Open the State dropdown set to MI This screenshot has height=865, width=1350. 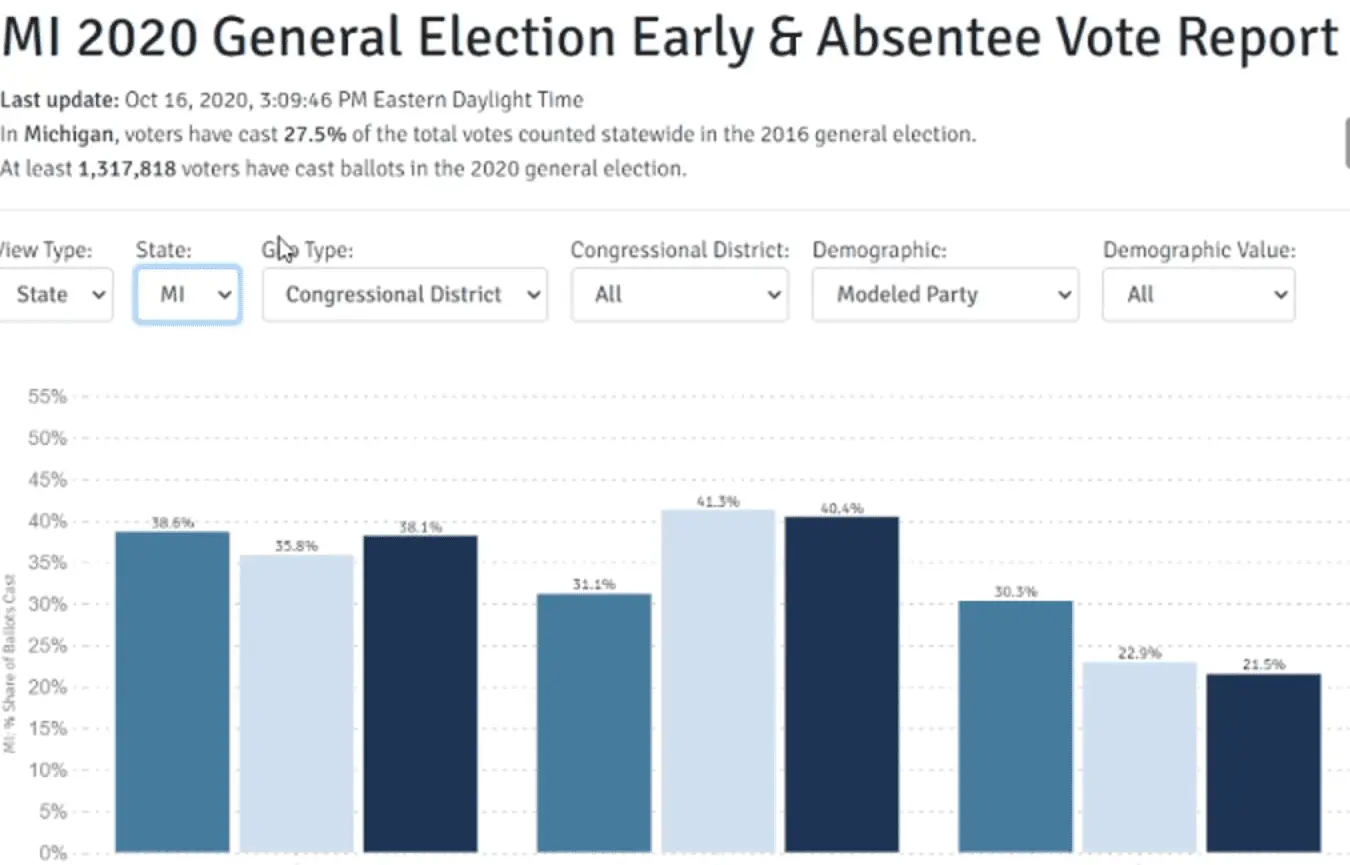tap(188, 295)
